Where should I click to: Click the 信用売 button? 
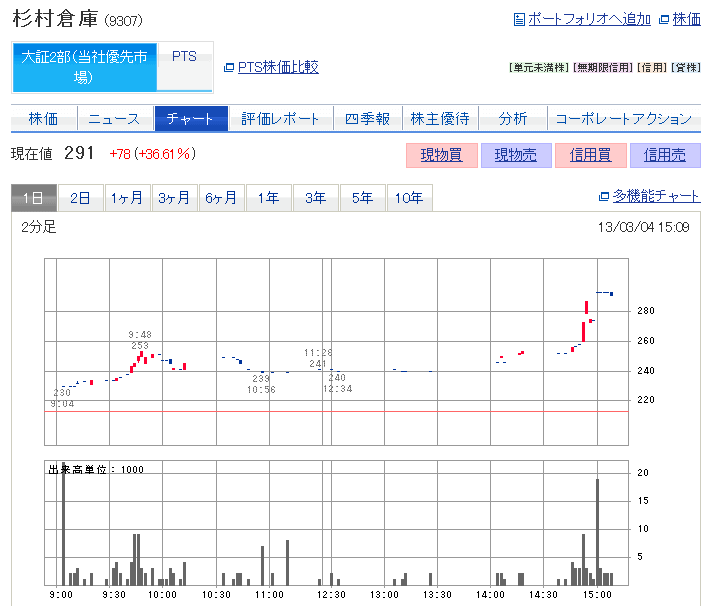coord(665,155)
